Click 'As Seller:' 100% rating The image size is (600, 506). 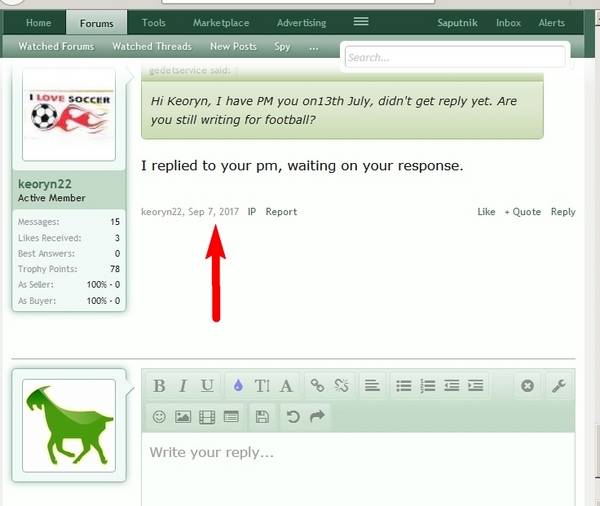(103, 284)
